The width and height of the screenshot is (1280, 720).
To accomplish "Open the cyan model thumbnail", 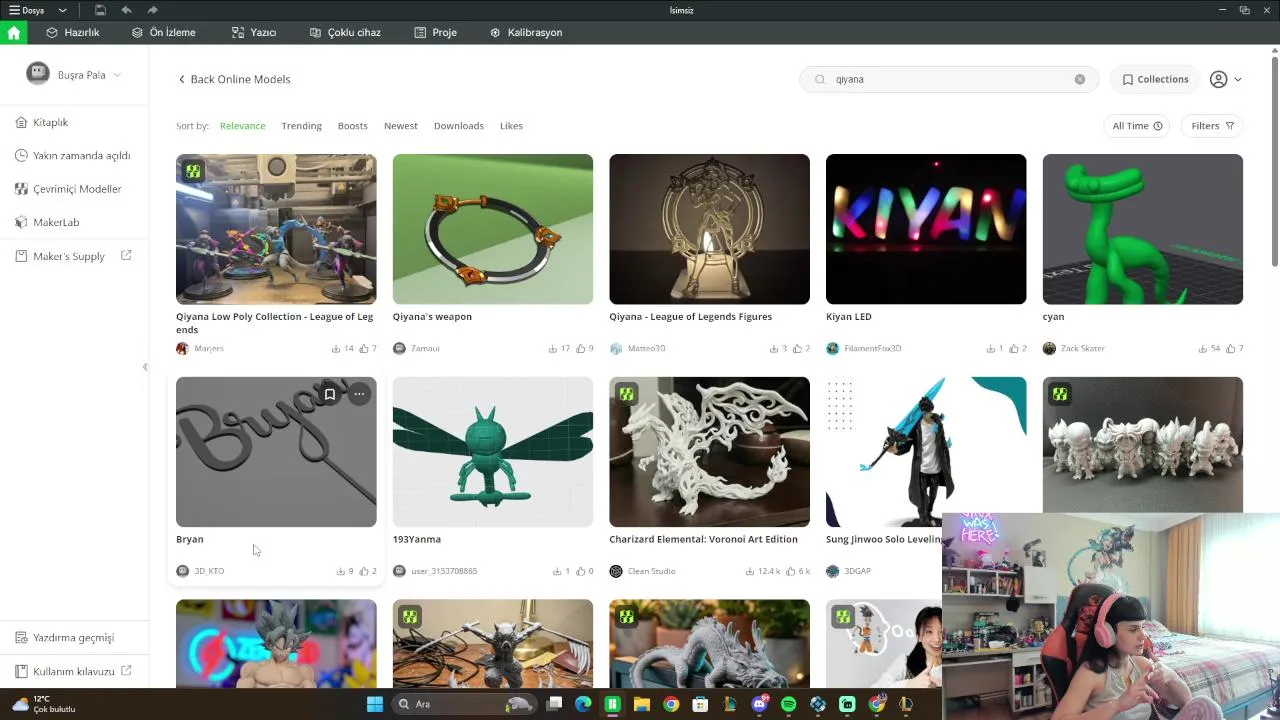I will (x=1143, y=229).
